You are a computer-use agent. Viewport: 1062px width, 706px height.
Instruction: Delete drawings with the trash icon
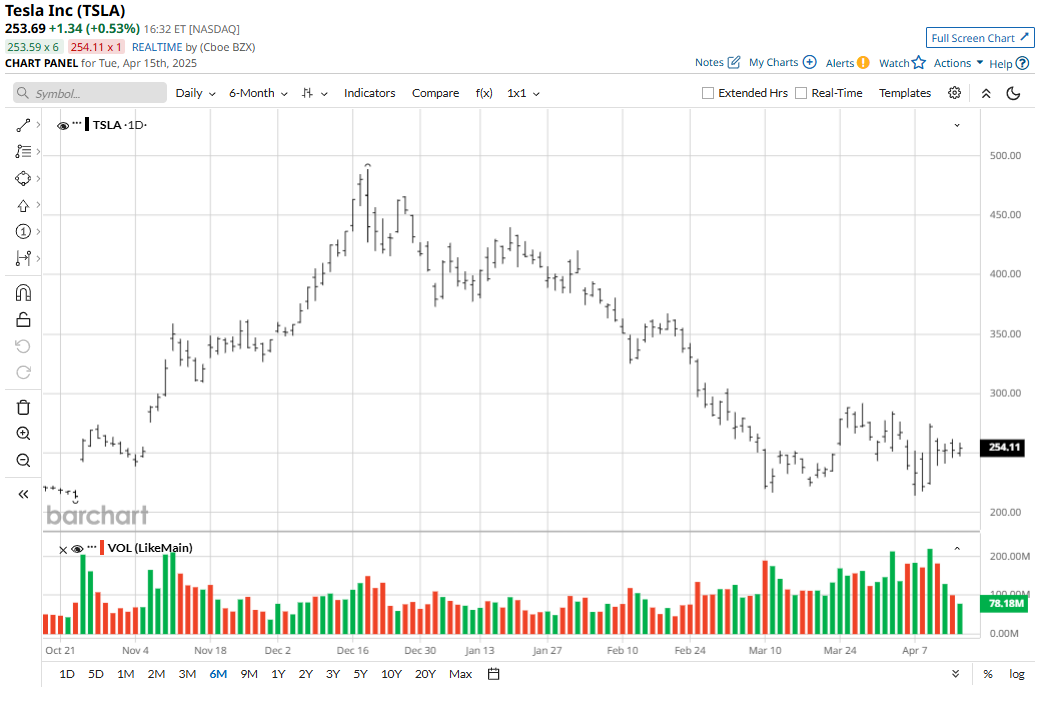(x=23, y=407)
